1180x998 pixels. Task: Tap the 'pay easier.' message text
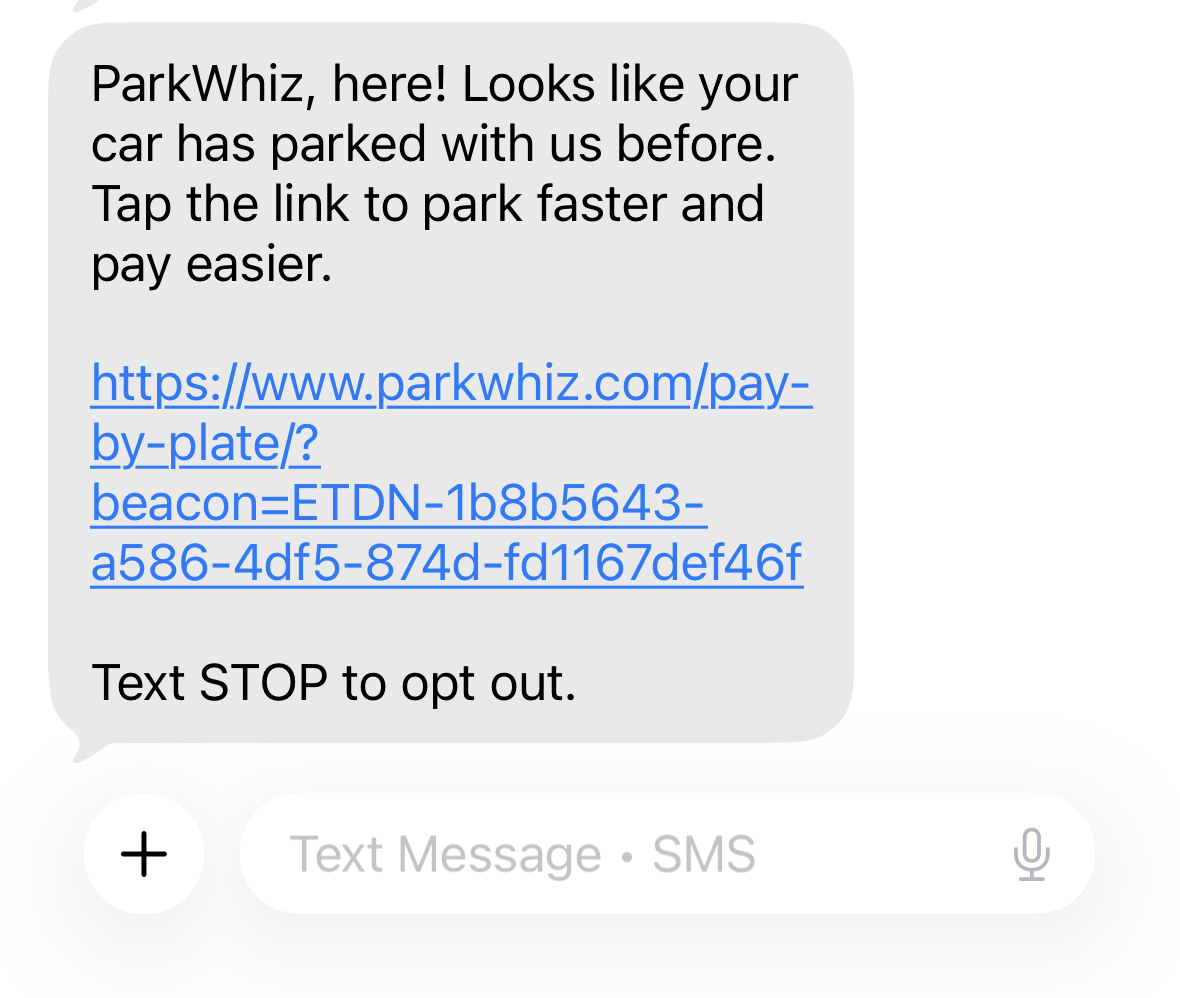(211, 264)
